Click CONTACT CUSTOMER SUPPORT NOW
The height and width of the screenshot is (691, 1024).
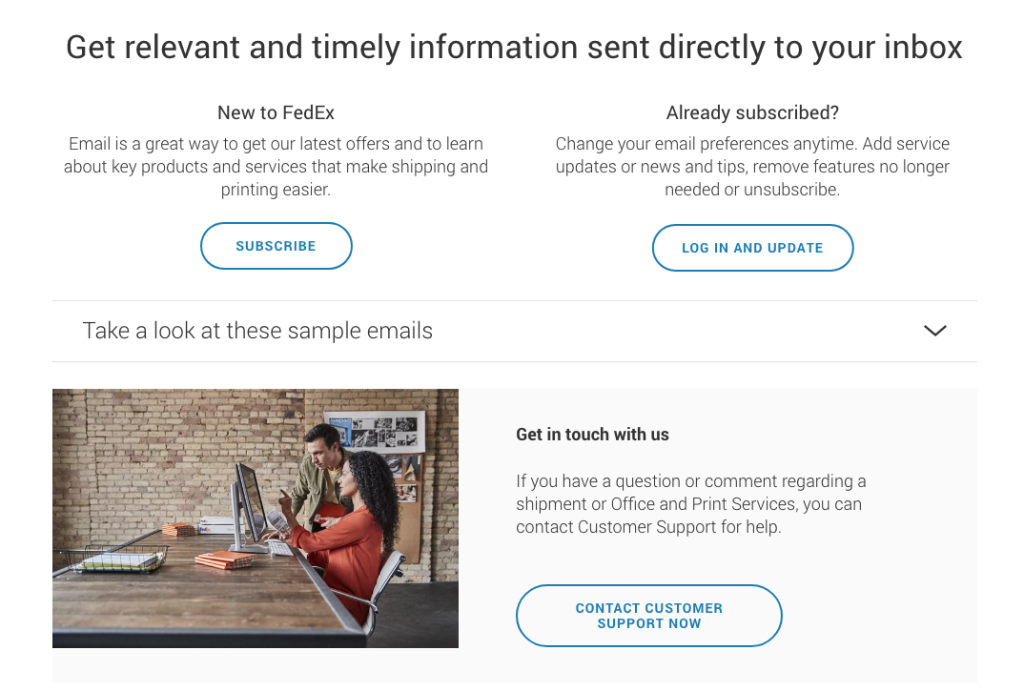(648, 615)
